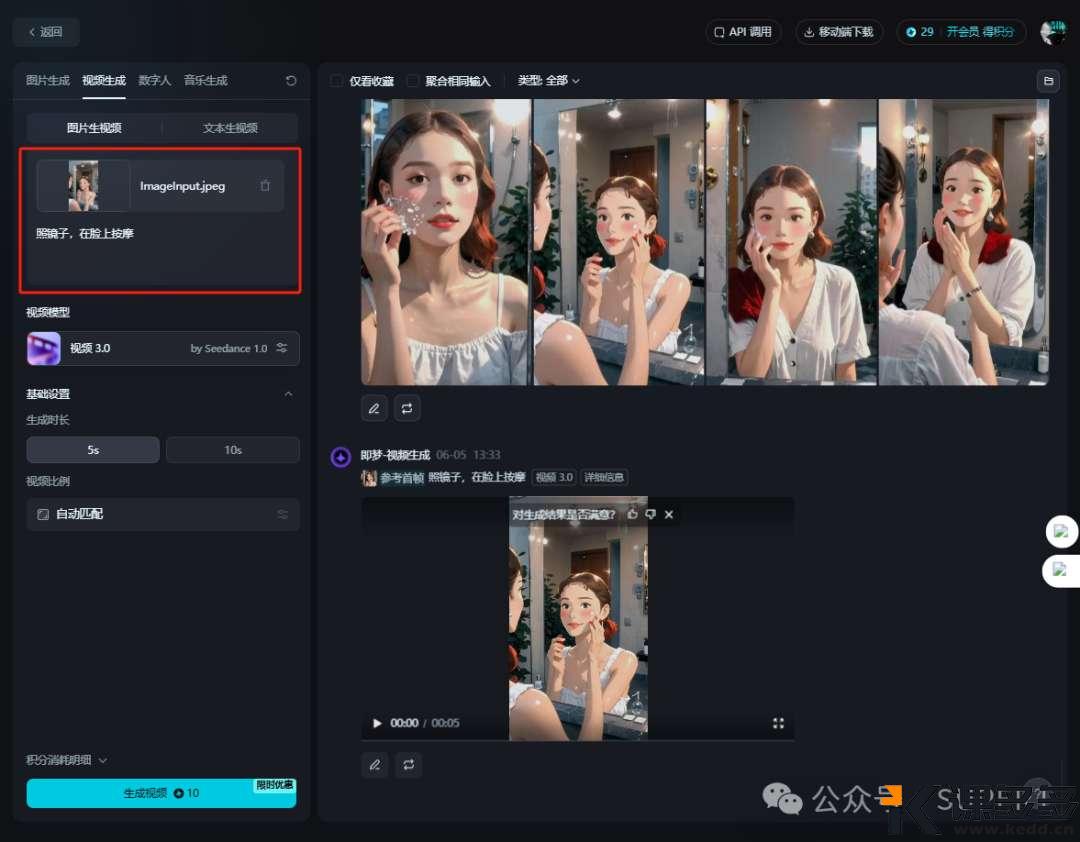Switch to the 文本生视频 tab
1080x842 pixels.
pos(230,128)
